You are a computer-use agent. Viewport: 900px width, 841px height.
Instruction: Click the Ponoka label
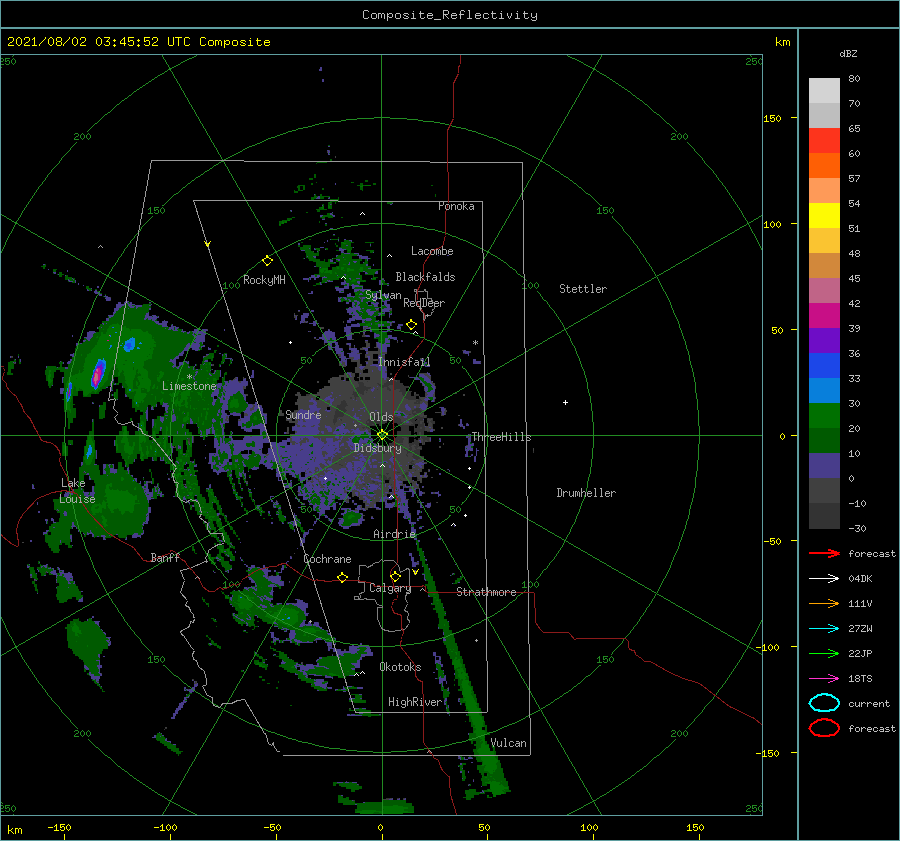point(456,206)
